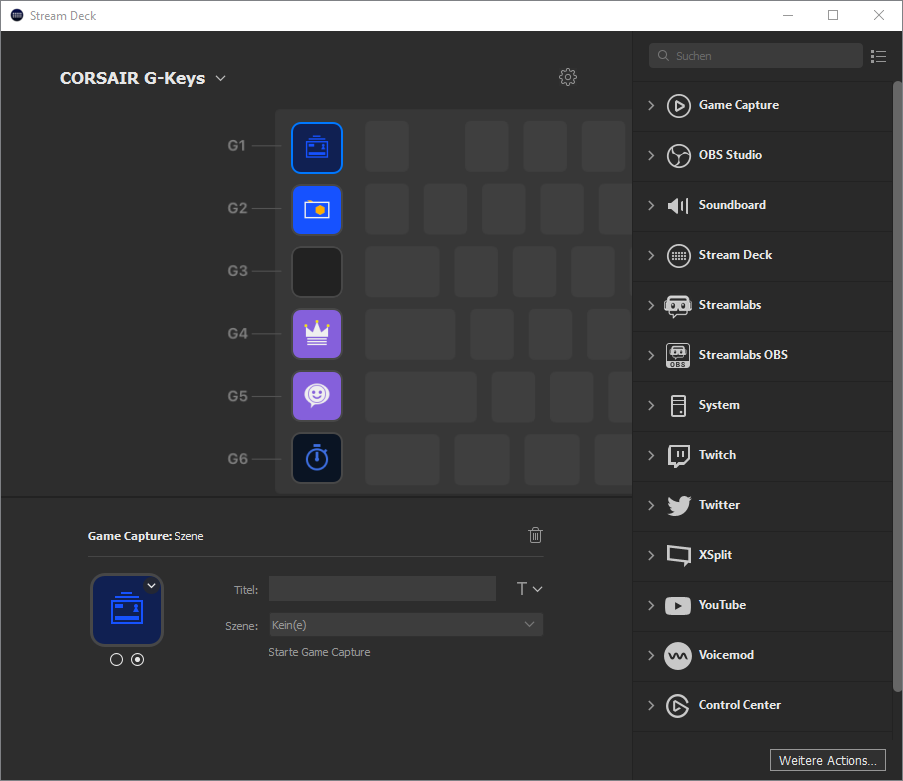
Task: Select the G2 blue folder key
Action: tap(317, 210)
